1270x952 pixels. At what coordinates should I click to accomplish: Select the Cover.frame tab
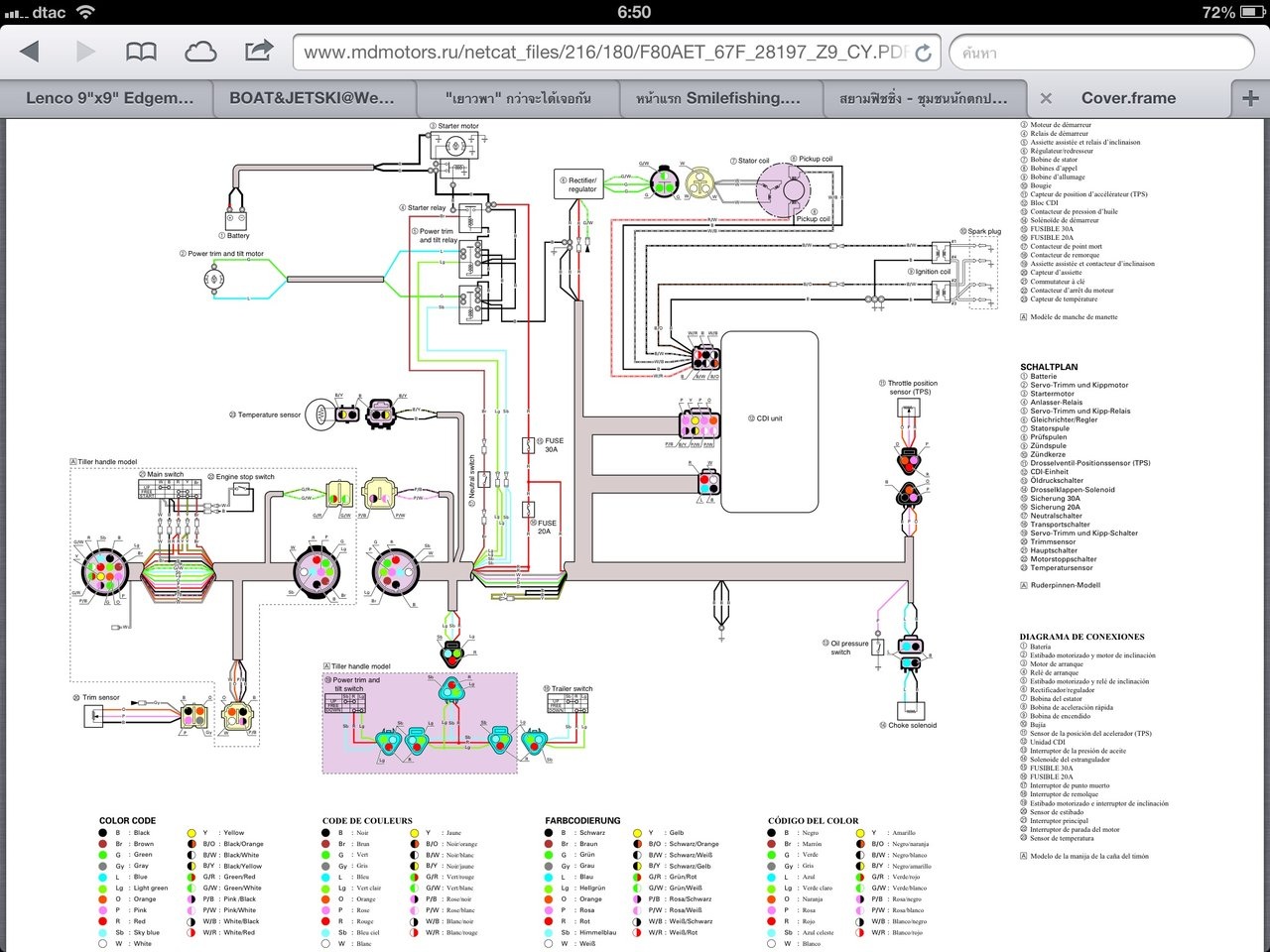(1128, 98)
